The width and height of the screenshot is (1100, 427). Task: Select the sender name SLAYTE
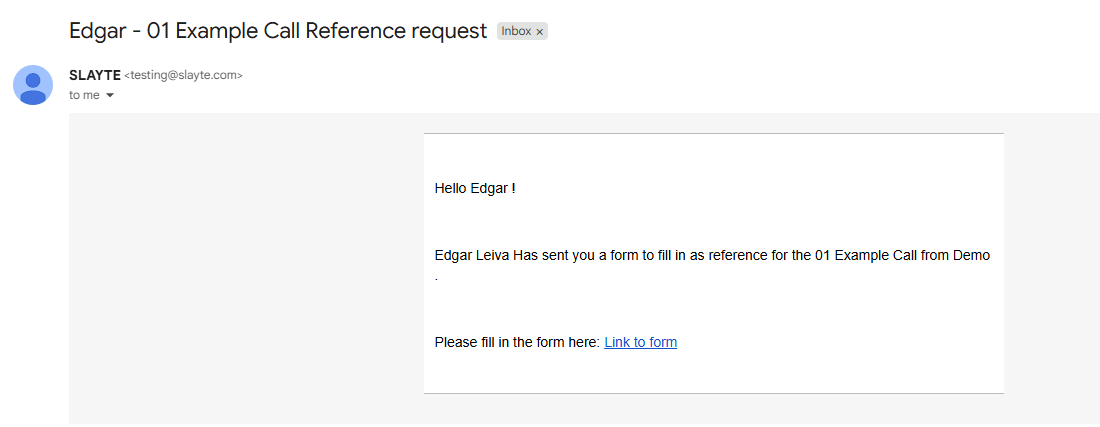(95, 75)
